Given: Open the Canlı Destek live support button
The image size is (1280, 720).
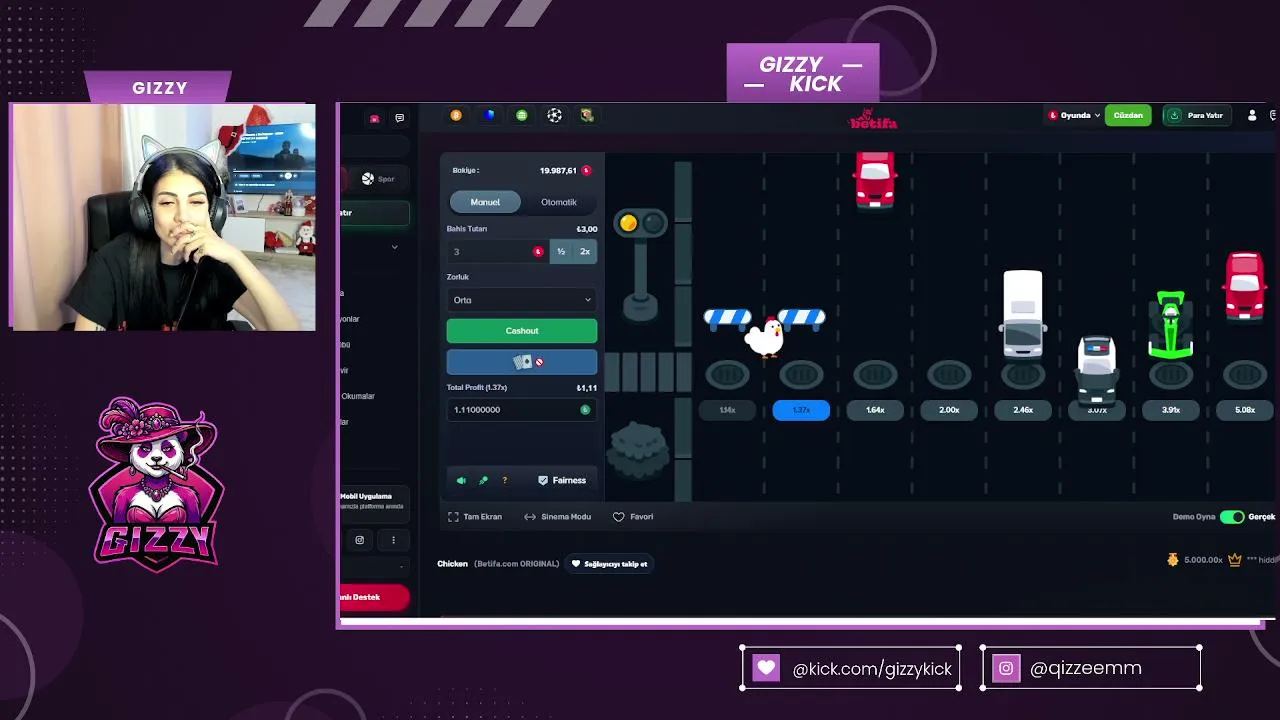Looking at the screenshot, I should point(374,597).
